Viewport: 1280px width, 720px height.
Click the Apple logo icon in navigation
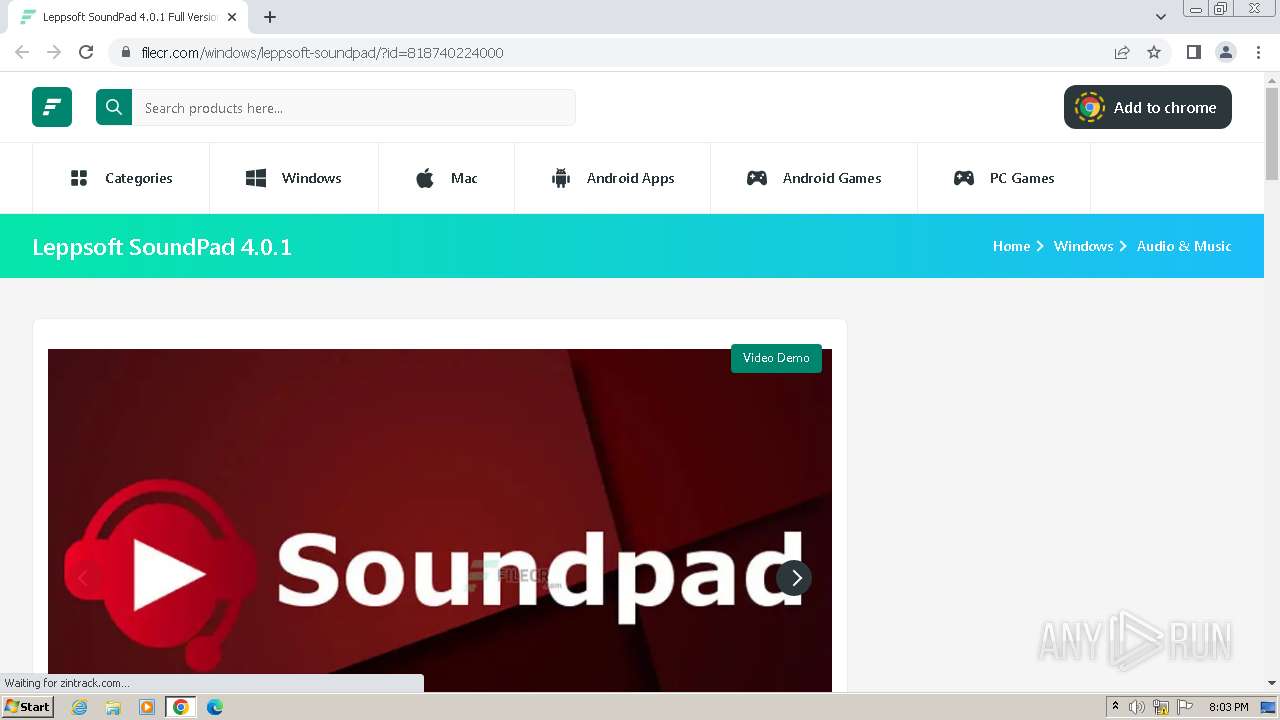[x=425, y=178]
